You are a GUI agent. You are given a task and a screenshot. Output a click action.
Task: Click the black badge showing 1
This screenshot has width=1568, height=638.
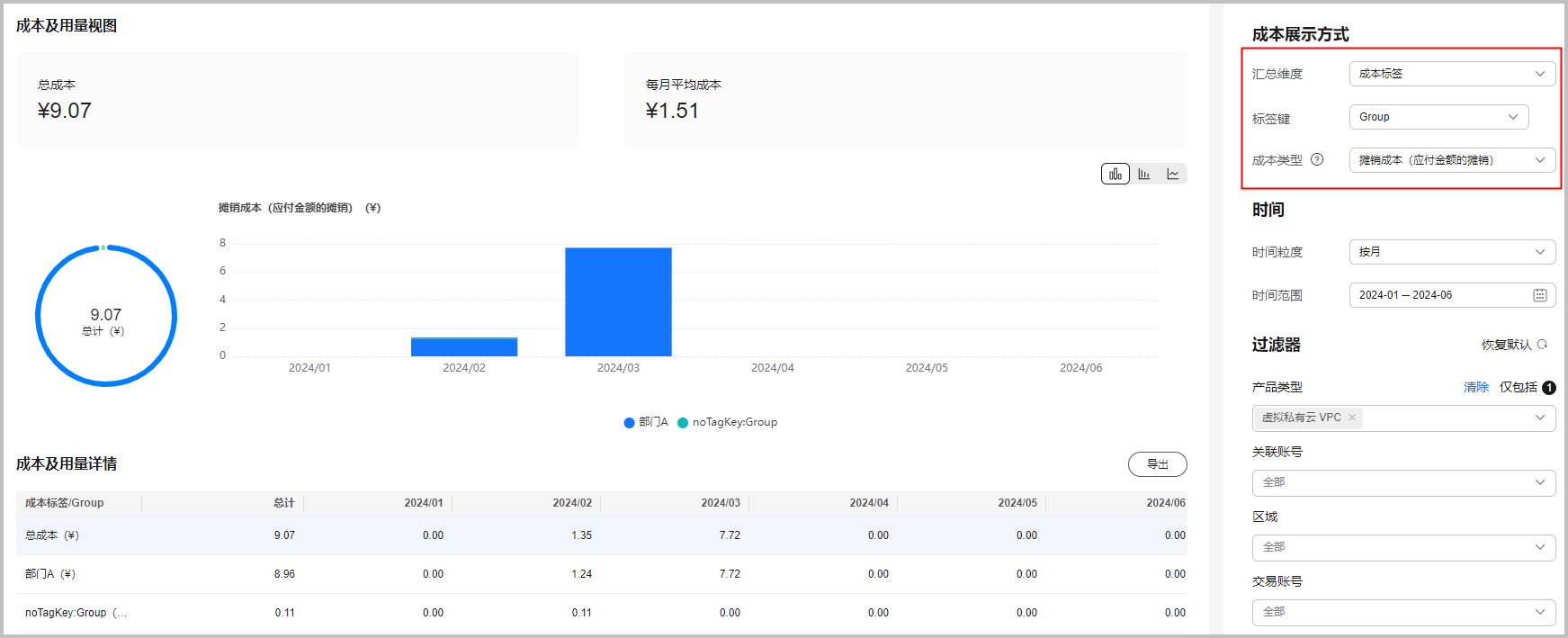1549,388
